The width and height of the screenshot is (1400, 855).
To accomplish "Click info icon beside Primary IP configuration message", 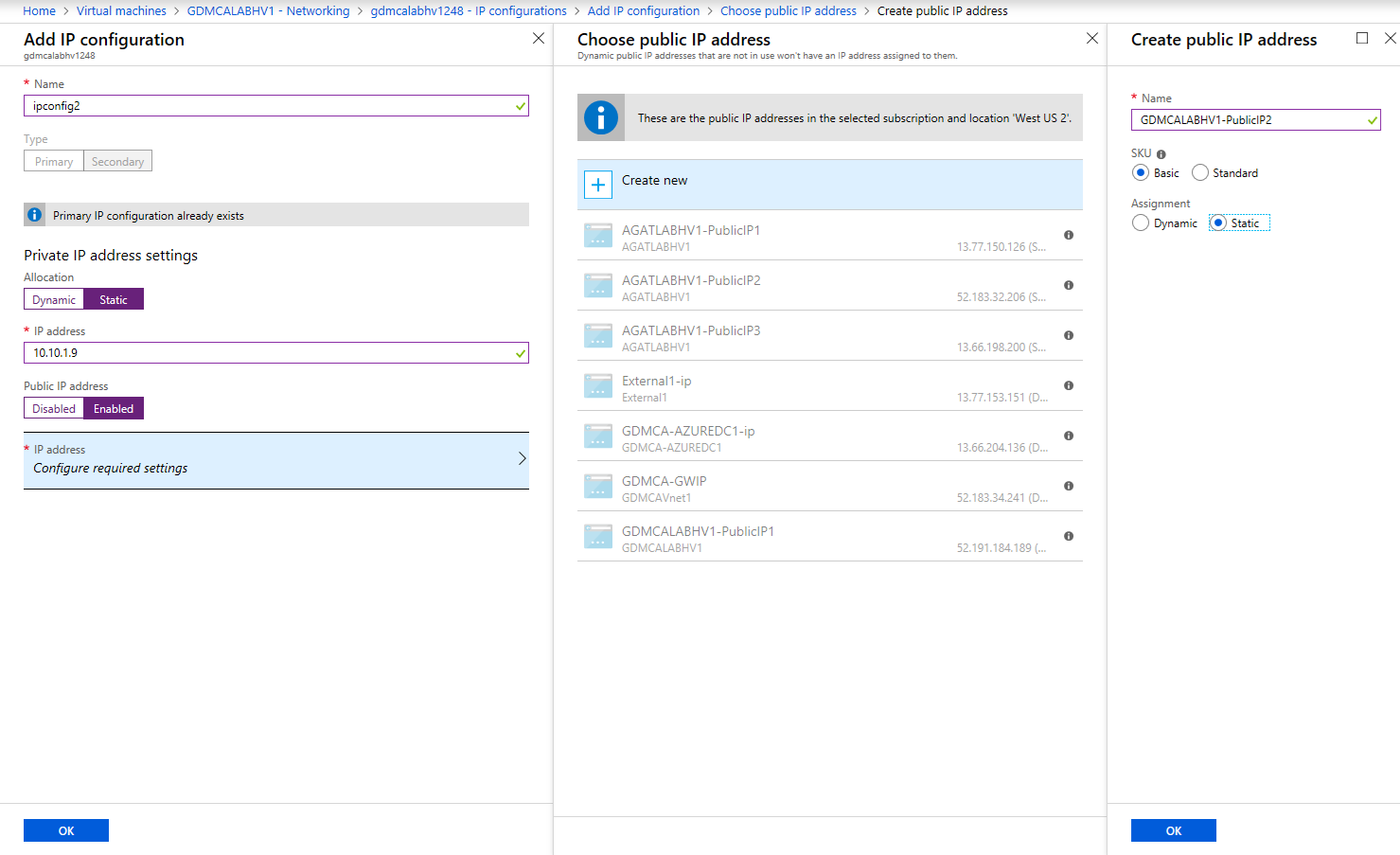I will point(35,215).
